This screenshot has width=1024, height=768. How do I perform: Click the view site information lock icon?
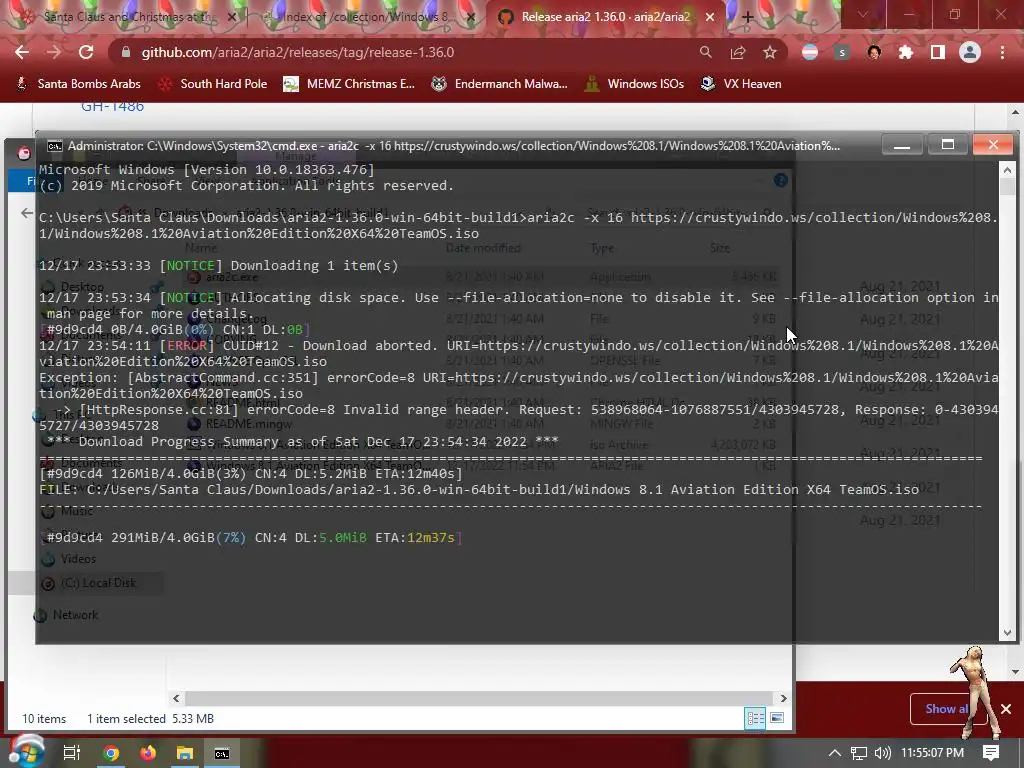[126, 52]
